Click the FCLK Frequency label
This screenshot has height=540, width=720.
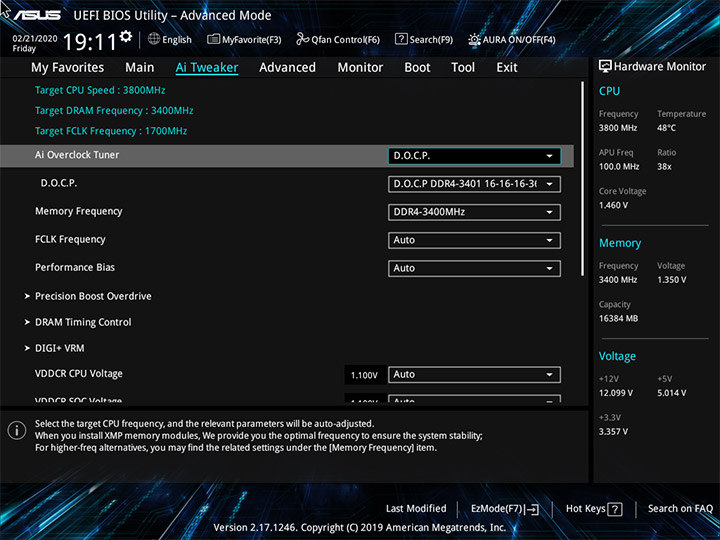[x=70, y=239]
